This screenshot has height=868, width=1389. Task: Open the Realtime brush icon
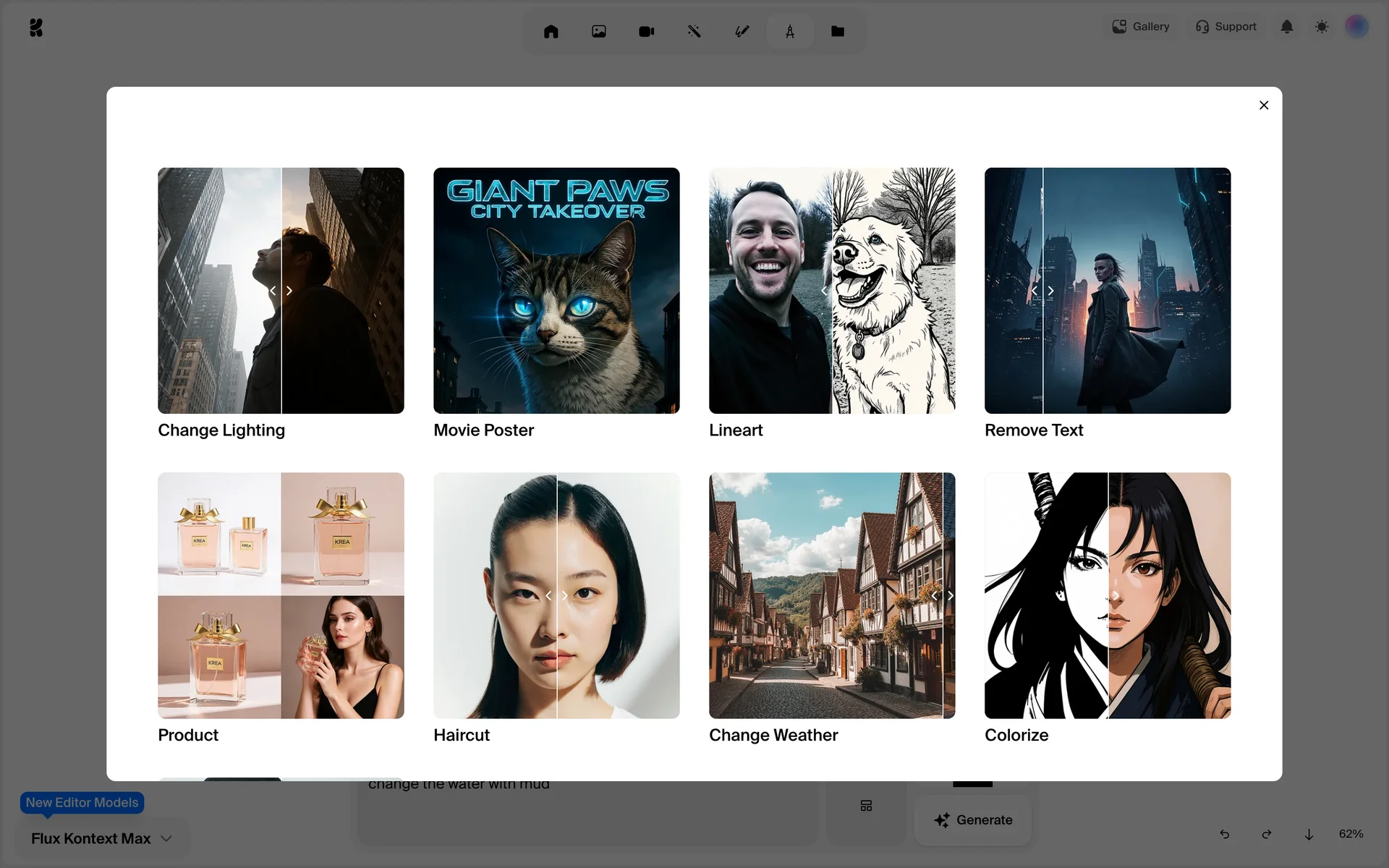point(742,31)
